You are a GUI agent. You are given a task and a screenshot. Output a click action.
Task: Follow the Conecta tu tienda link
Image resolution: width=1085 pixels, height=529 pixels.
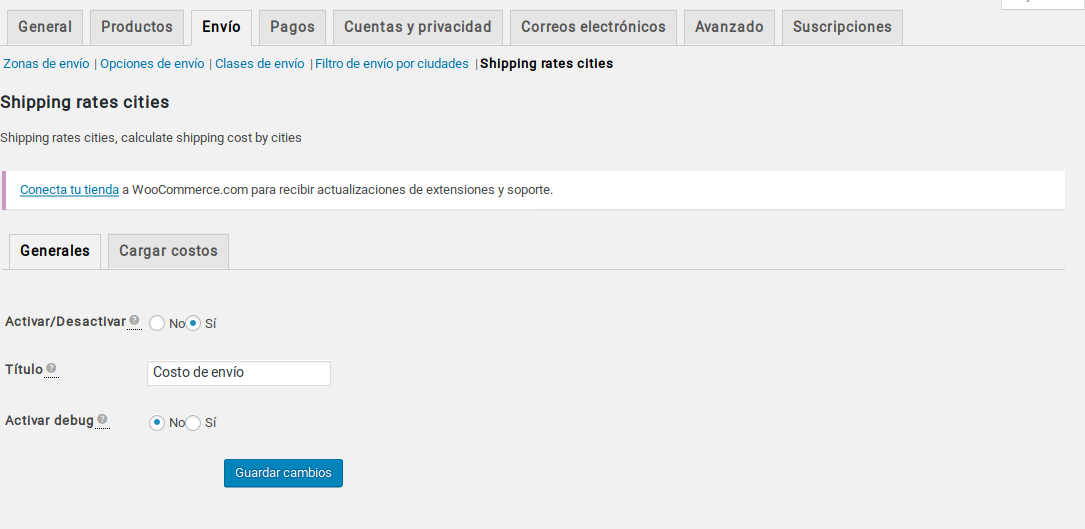69,190
